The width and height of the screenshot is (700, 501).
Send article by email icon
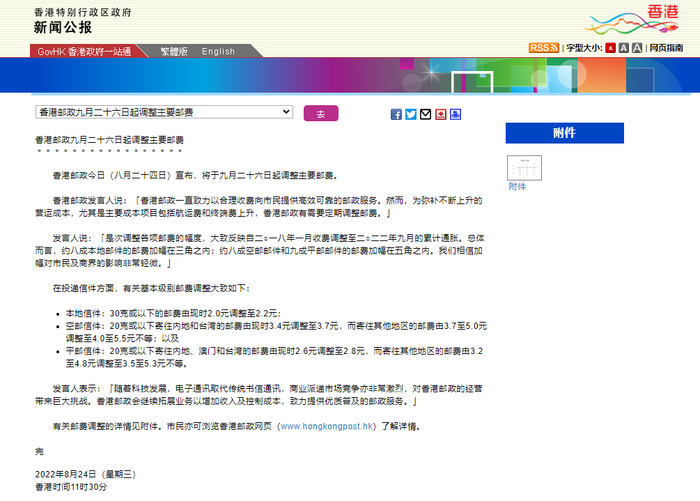tap(425, 114)
